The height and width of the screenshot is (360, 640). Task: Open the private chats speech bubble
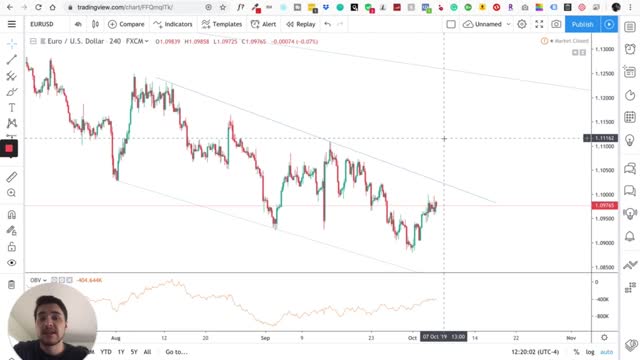coord(630,191)
